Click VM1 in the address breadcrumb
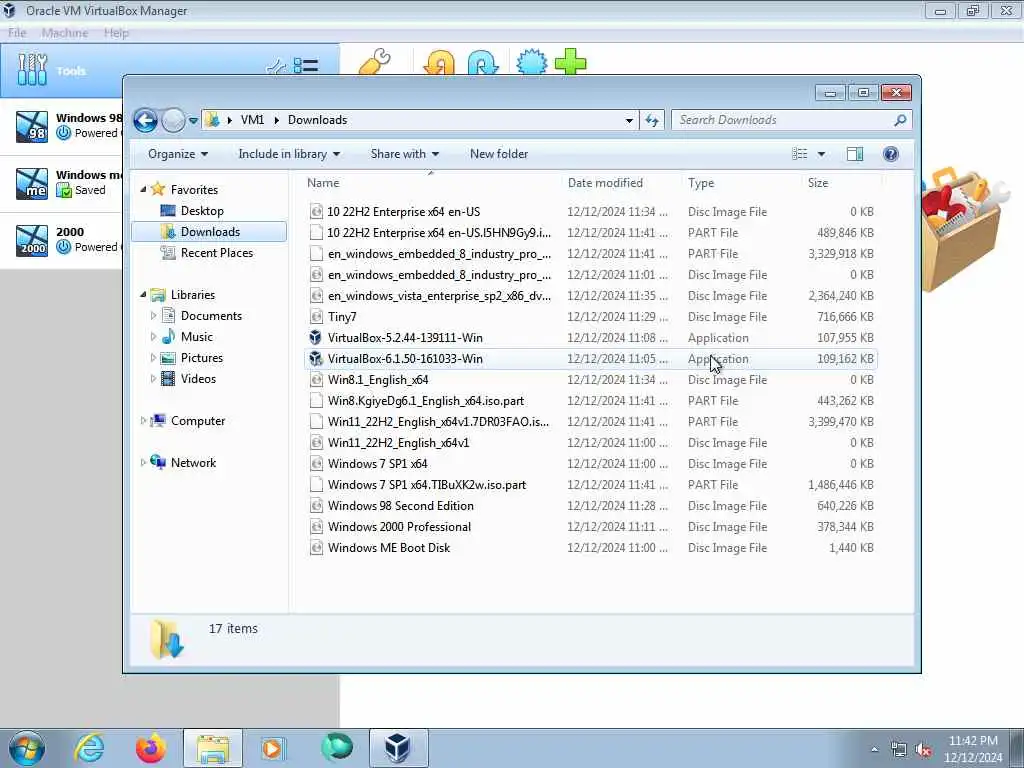The width and height of the screenshot is (1024, 768). [252, 120]
